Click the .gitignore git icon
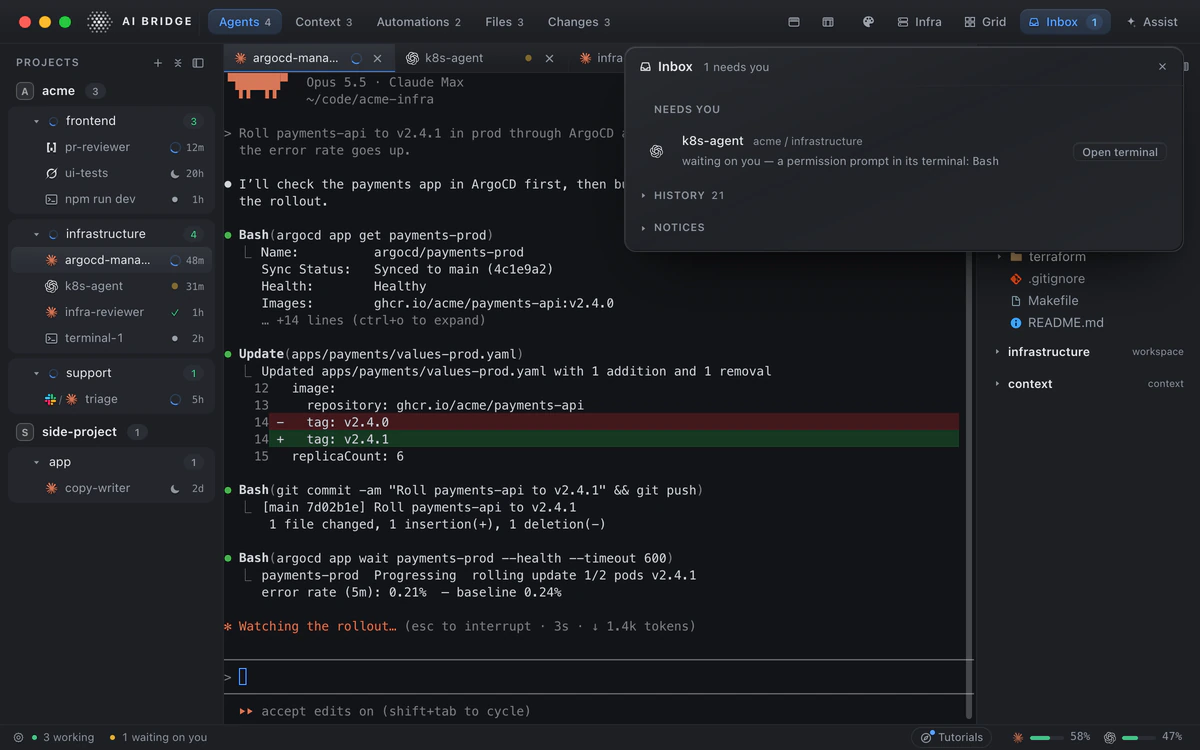 (1016, 279)
